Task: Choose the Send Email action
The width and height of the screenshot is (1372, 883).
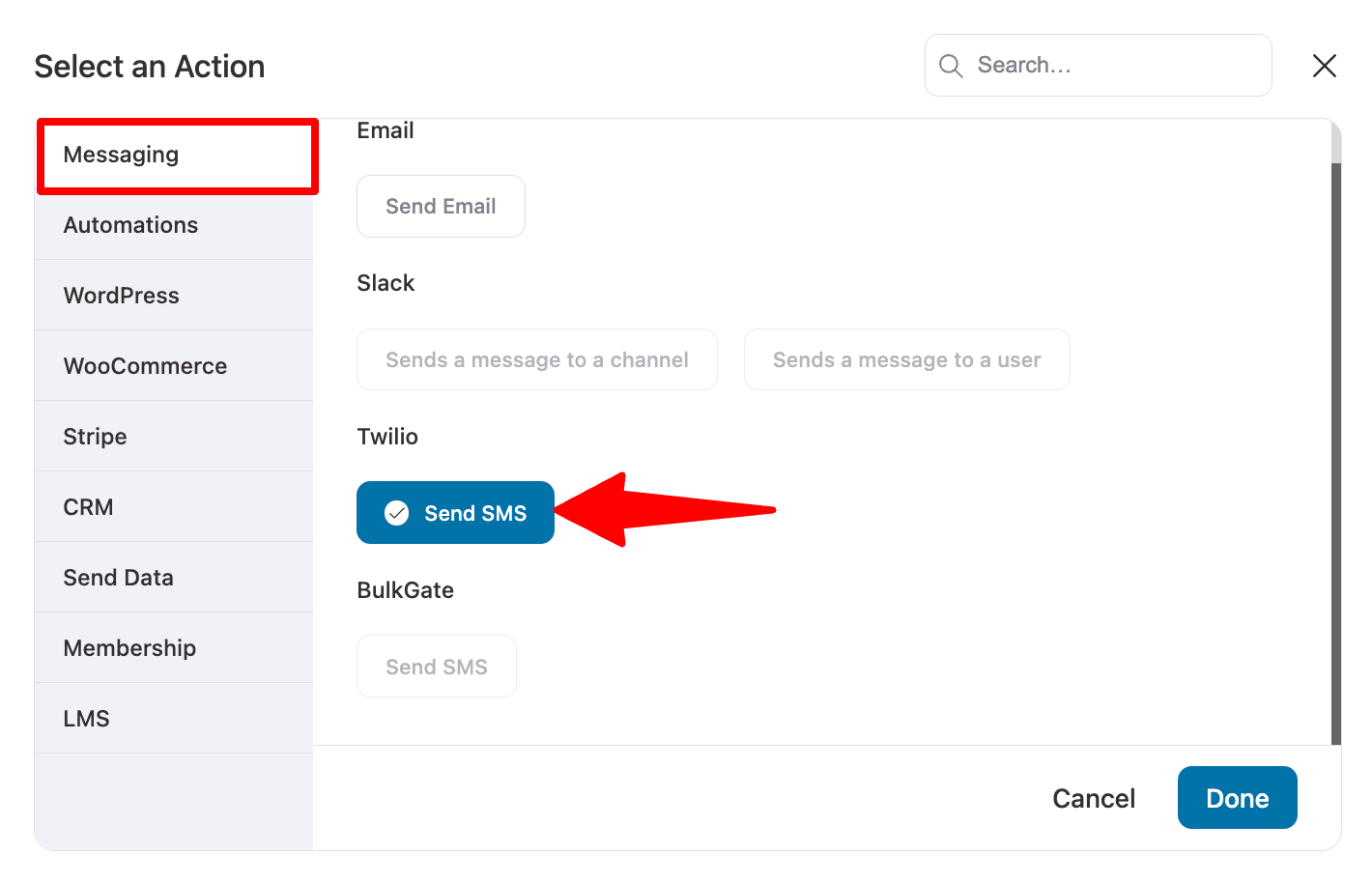Action: tap(441, 206)
